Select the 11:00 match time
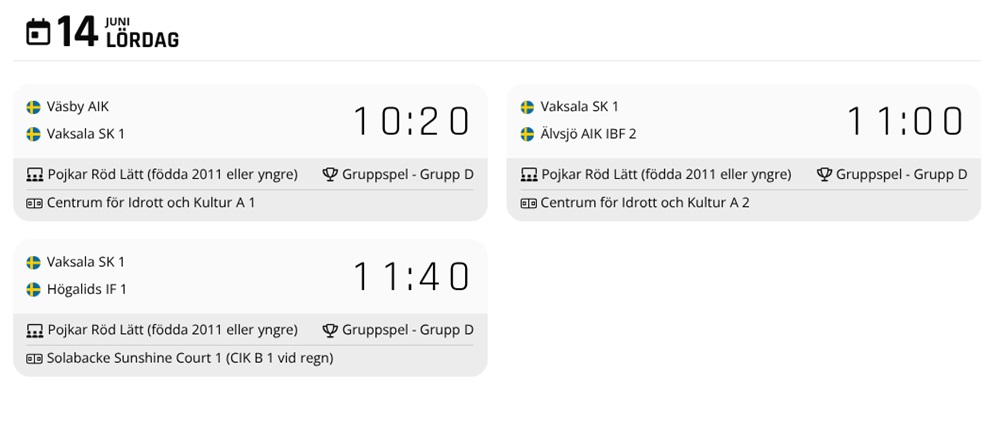Image resolution: width=1000 pixels, height=421 pixels. [x=905, y=121]
